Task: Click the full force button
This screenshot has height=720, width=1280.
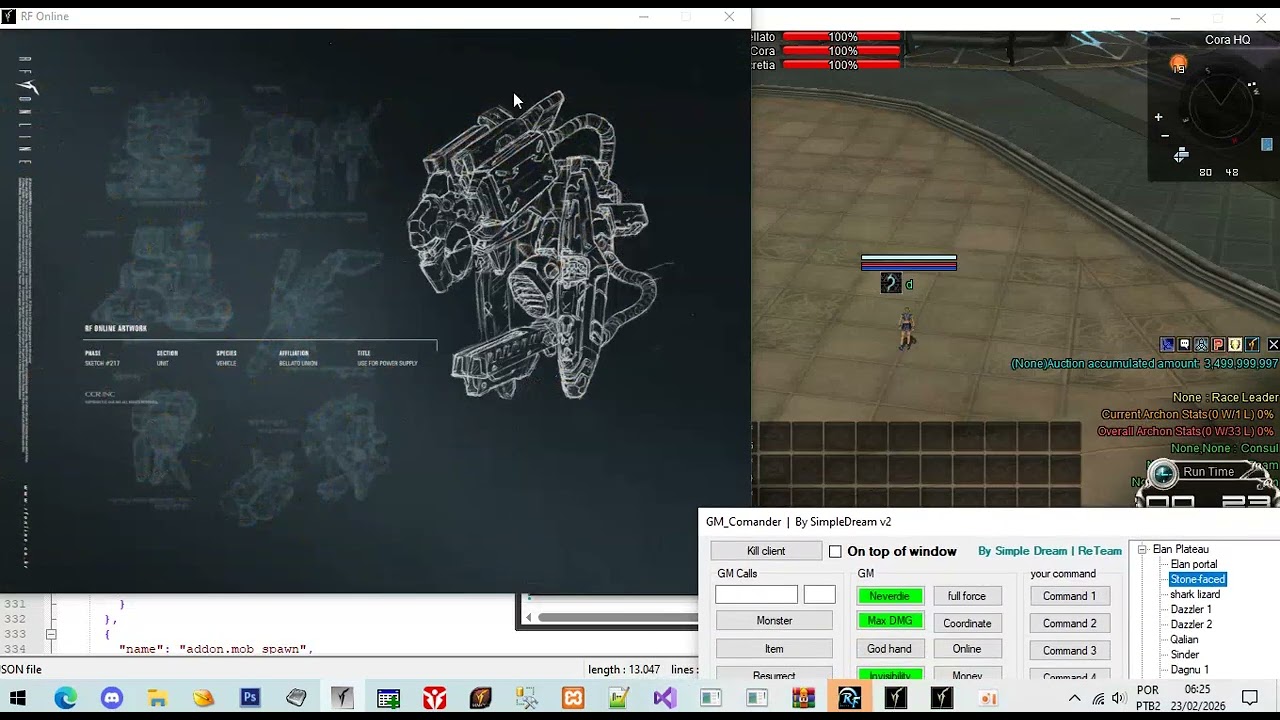Action: (967, 596)
